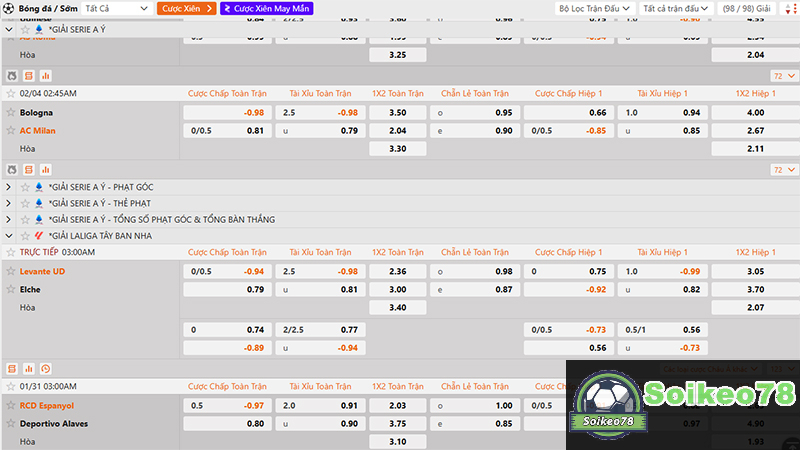Open bar chart icon under Levante match

pyautogui.click(x=28, y=368)
